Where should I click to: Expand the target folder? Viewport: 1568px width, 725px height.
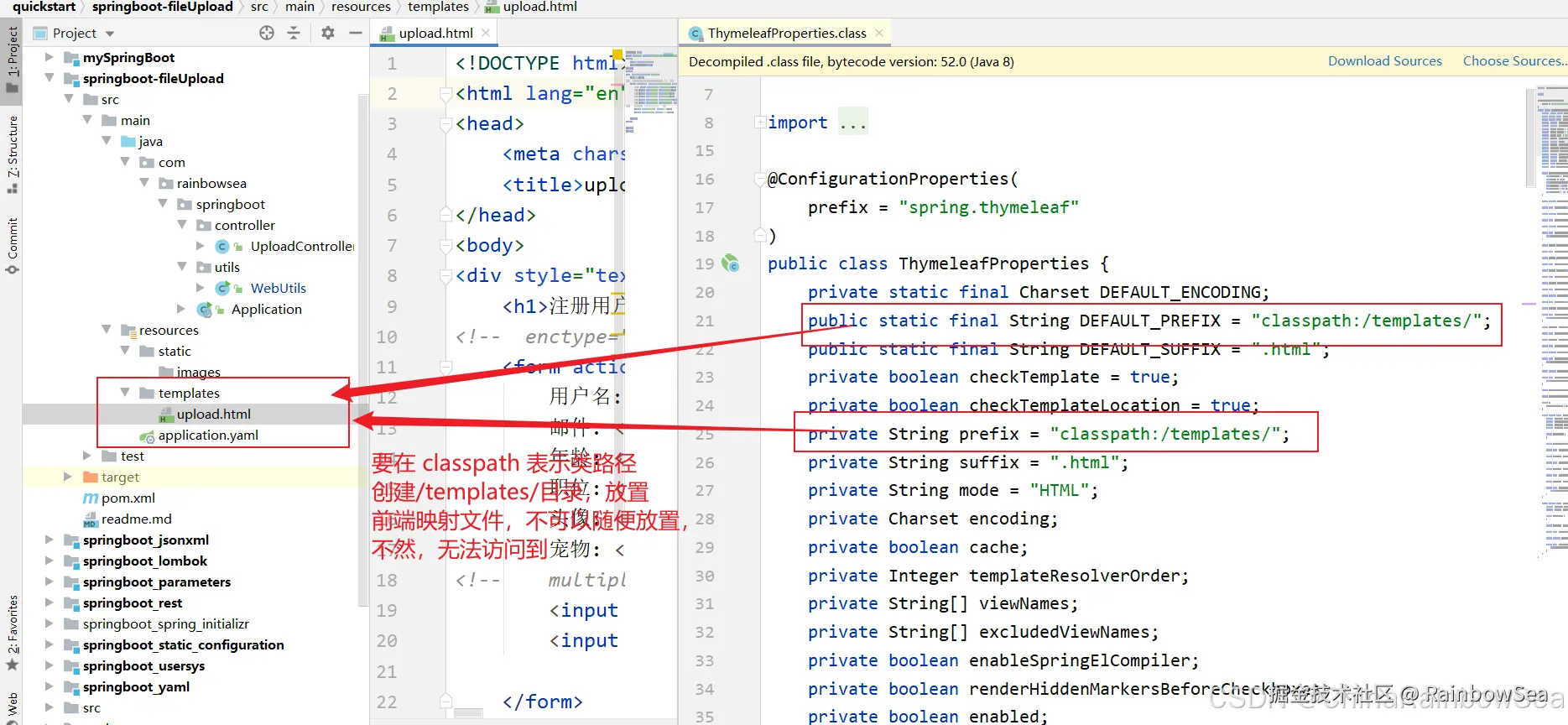pos(69,477)
